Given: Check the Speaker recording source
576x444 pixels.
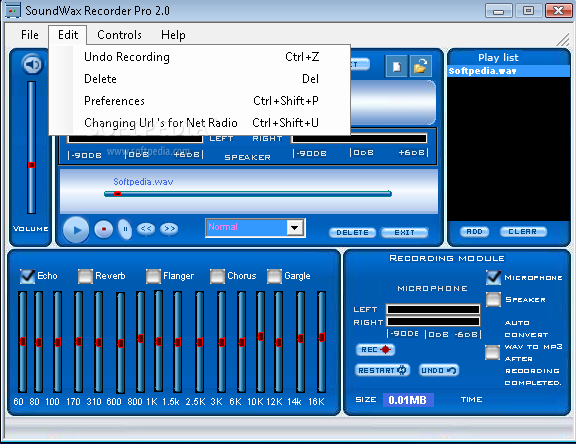Looking at the screenshot, I should tap(493, 300).
